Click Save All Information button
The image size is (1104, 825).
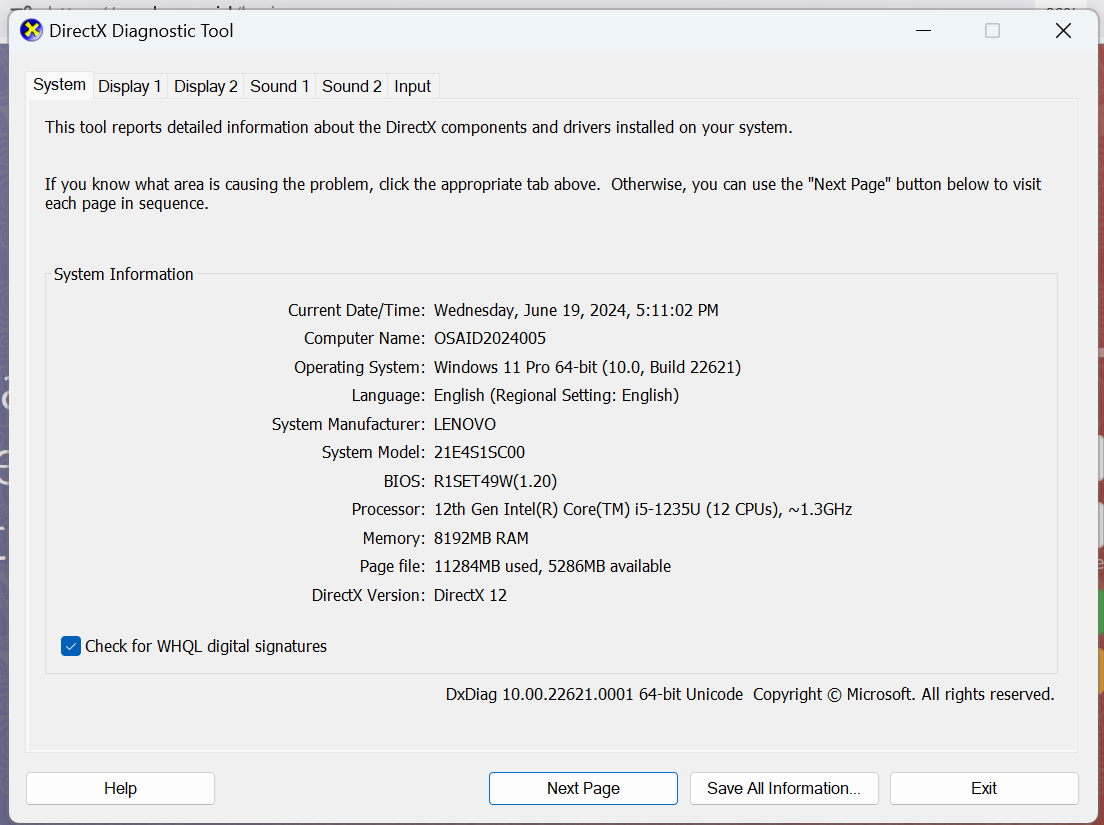point(784,788)
